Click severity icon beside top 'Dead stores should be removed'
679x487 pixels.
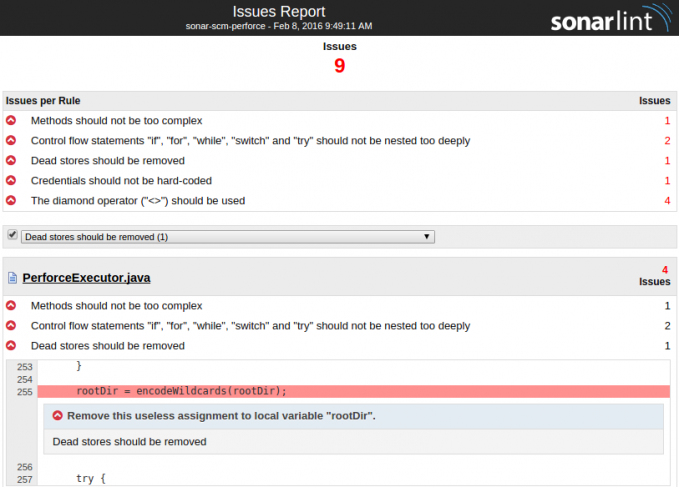11,160
